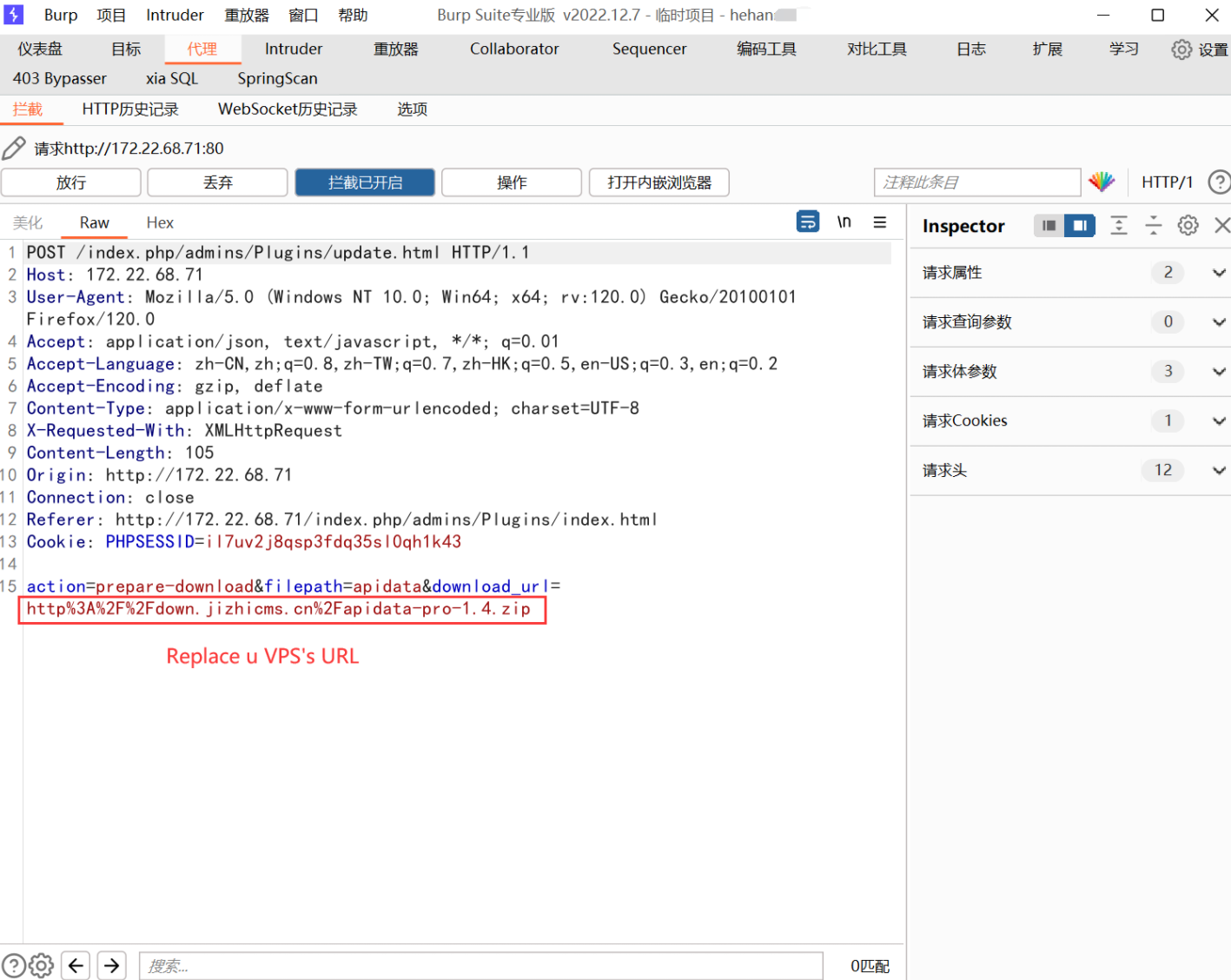
Task: Click the help question mark near HTTP/1
Action: 1219,182
